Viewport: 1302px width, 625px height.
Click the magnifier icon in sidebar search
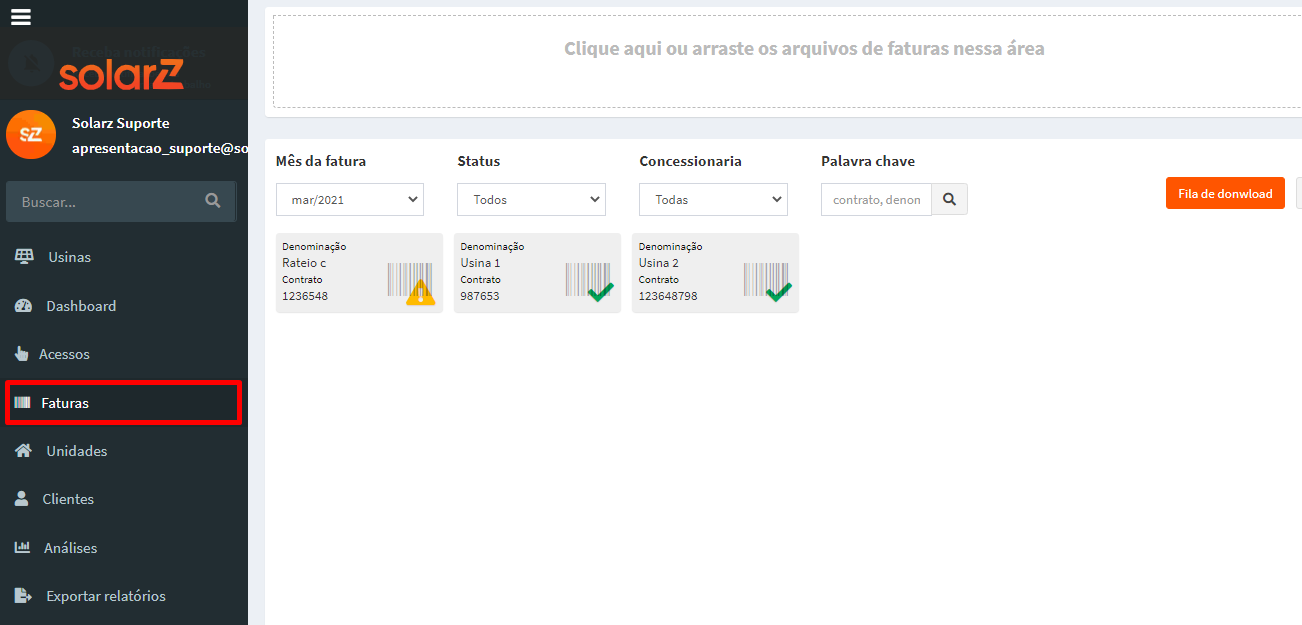click(212, 201)
